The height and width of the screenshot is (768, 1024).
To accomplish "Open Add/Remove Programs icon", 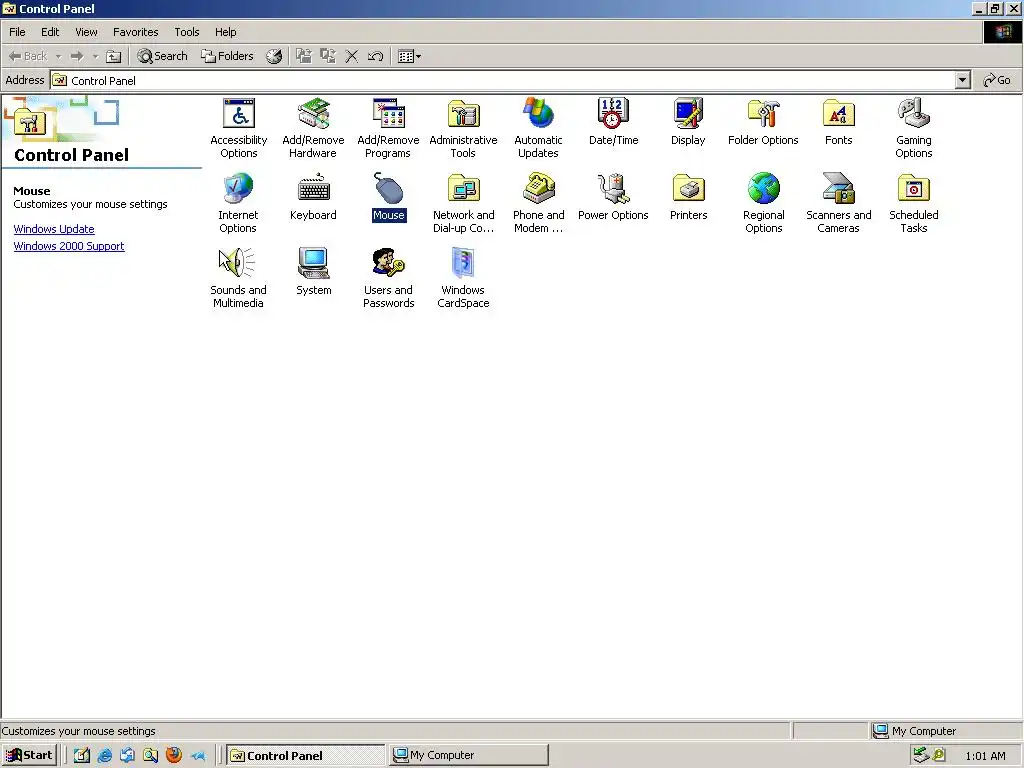I will coord(389,128).
